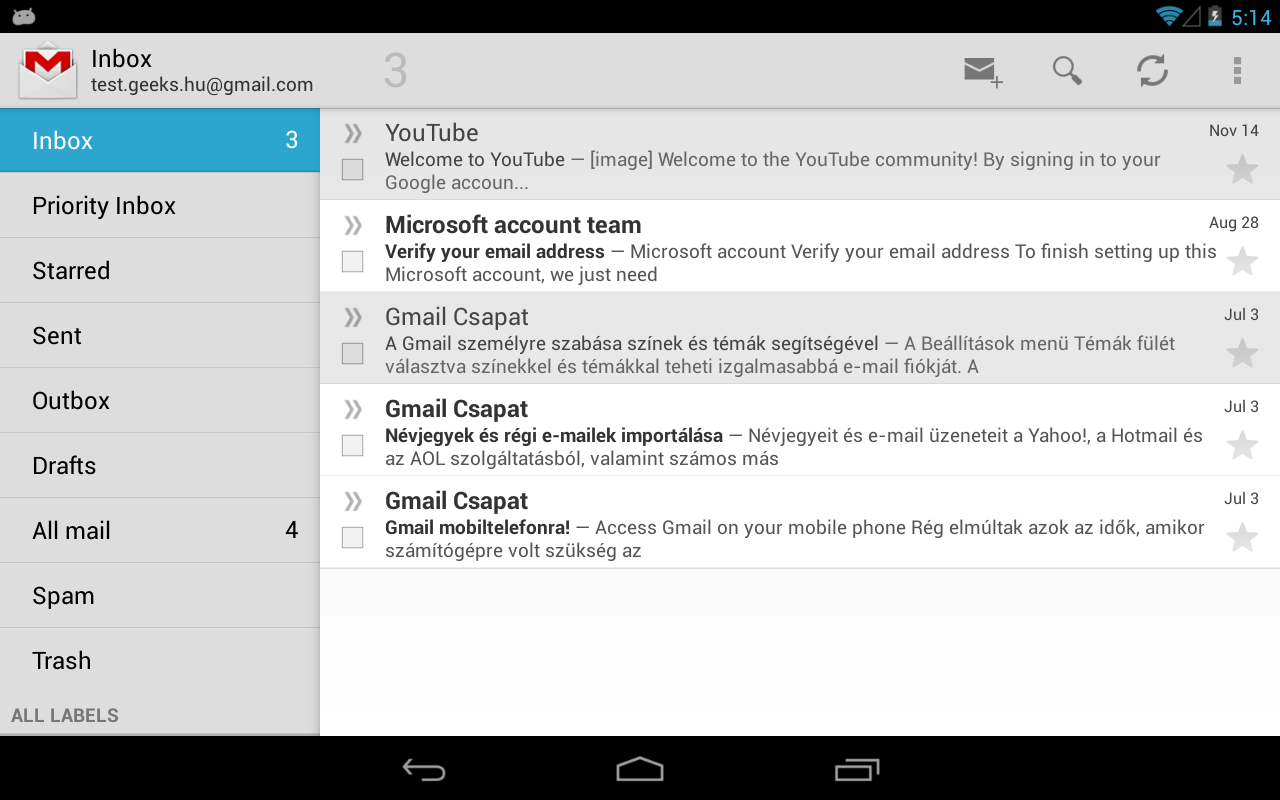Image resolution: width=1280 pixels, height=800 pixels.
Task: Open the Recent Apps switcher
Action: (x=856, y=769)
